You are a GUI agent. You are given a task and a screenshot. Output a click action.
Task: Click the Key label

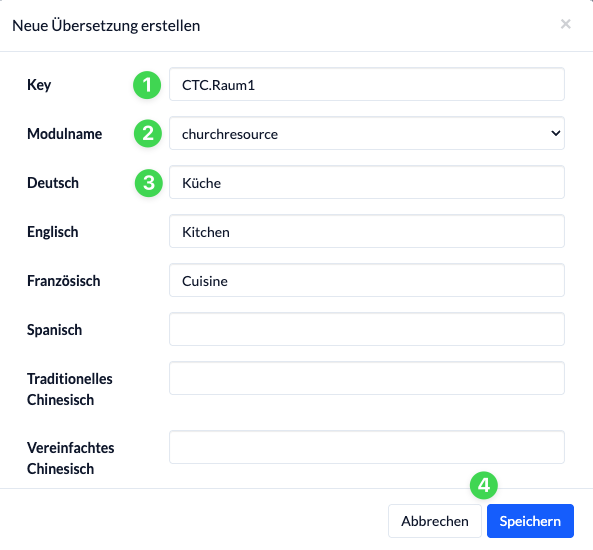click(x=39, y=85)
